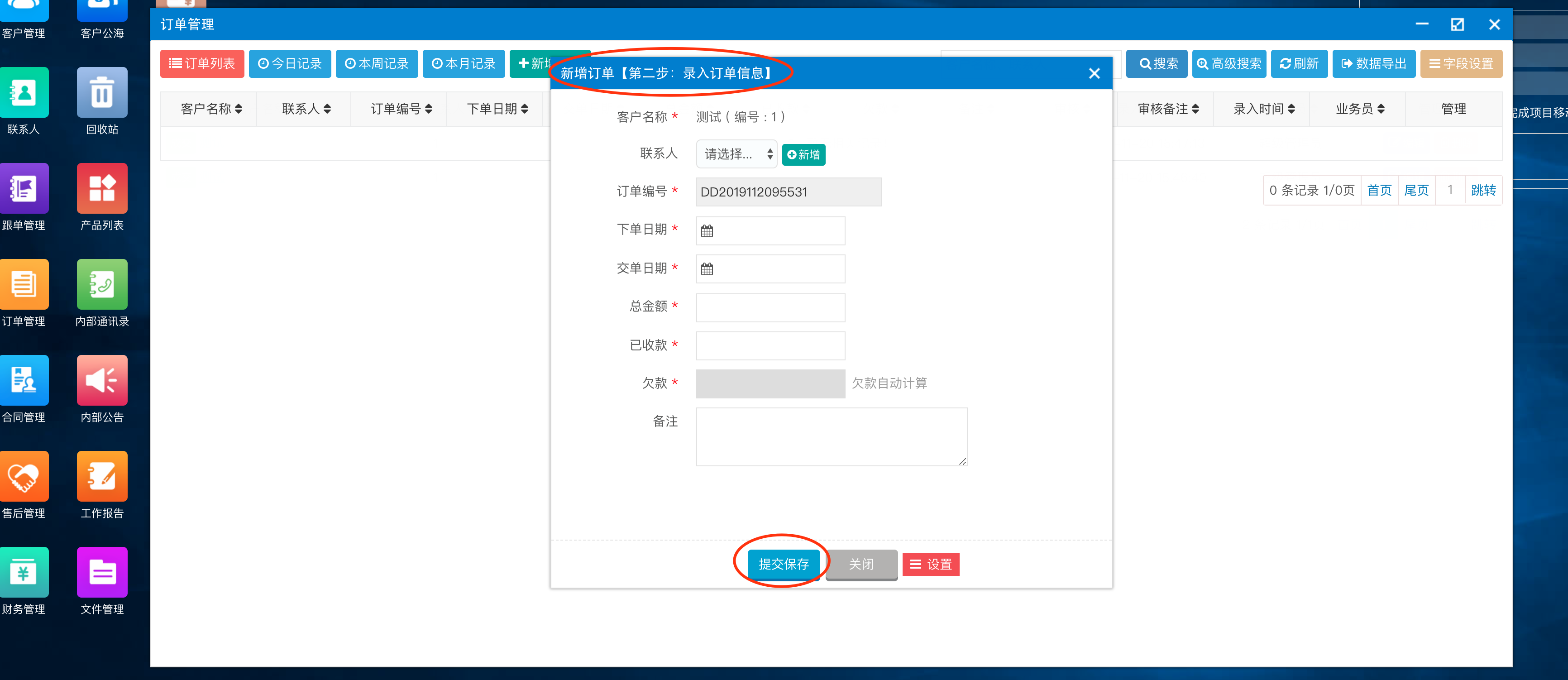Open the 客户公海 icon at top
Screen dimensions: 1568x680
pyautogui.click(x=102, y=11)
